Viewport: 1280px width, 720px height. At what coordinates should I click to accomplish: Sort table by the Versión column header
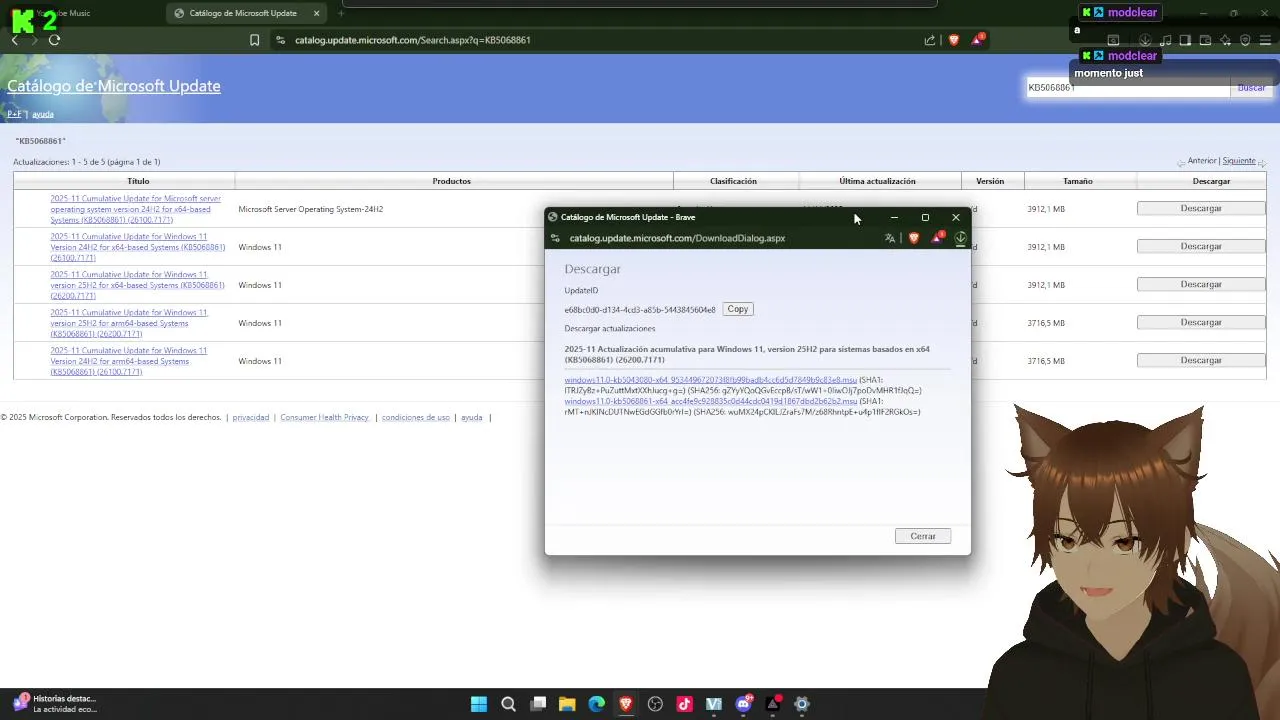tap(990, 181)
